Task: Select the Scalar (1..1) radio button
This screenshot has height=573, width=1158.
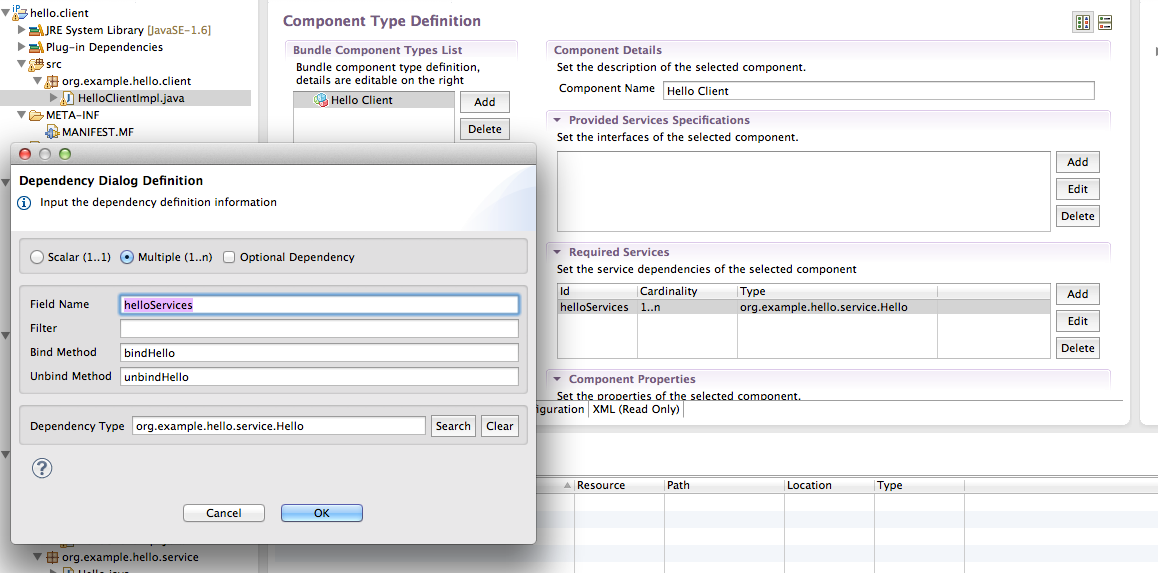Action: [37, 257]
